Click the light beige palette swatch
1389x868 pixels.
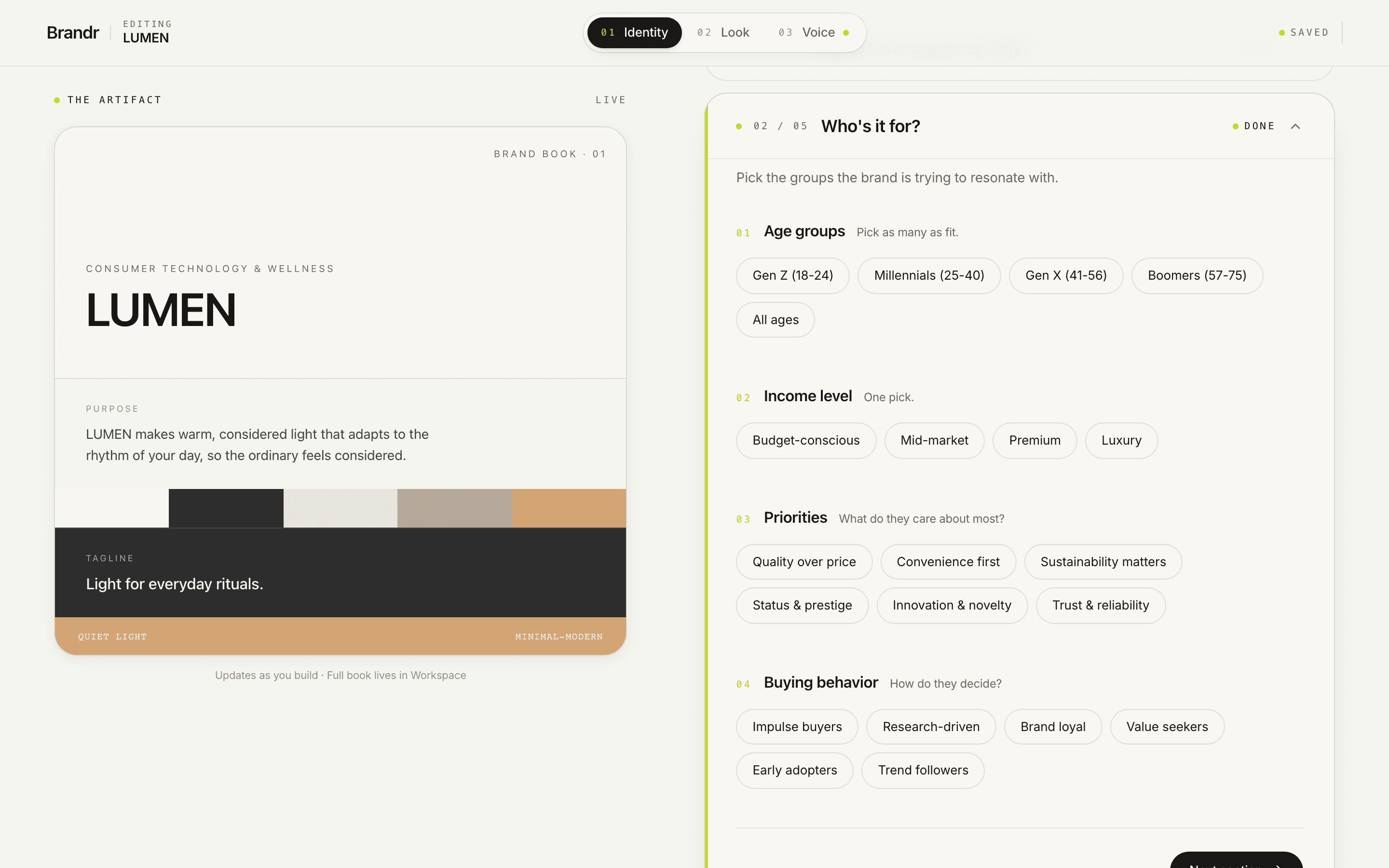click(340, 508)
